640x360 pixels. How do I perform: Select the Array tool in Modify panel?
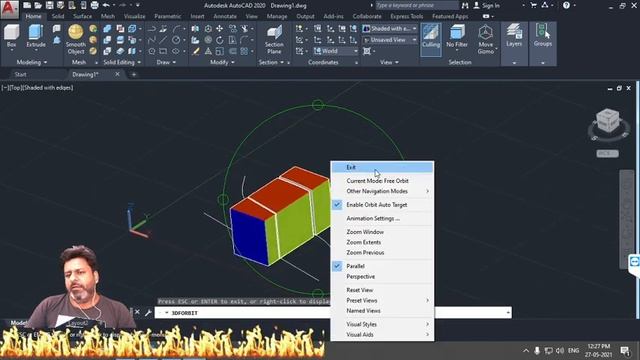(x=244, y=51)
